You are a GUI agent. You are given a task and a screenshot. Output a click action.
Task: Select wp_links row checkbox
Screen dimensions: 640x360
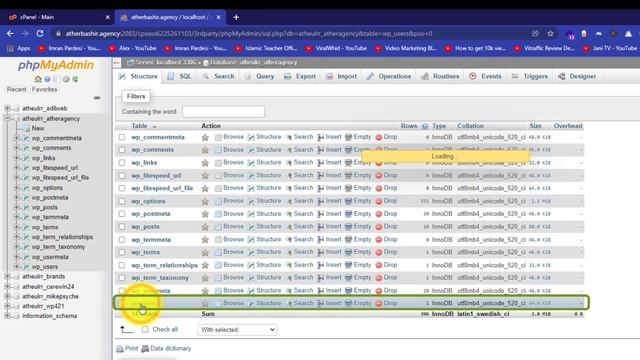point(122,162)
